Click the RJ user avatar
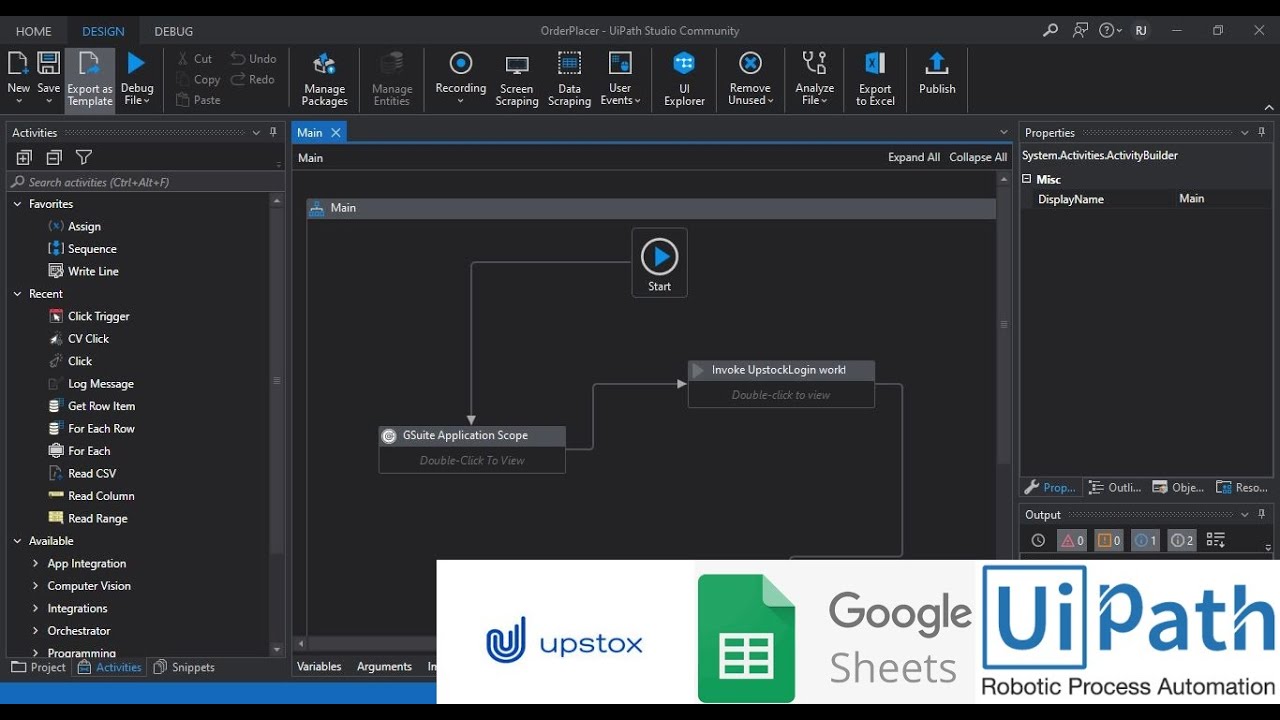The height and width of the screenshot is (720, 1280). pos(1141,31)
